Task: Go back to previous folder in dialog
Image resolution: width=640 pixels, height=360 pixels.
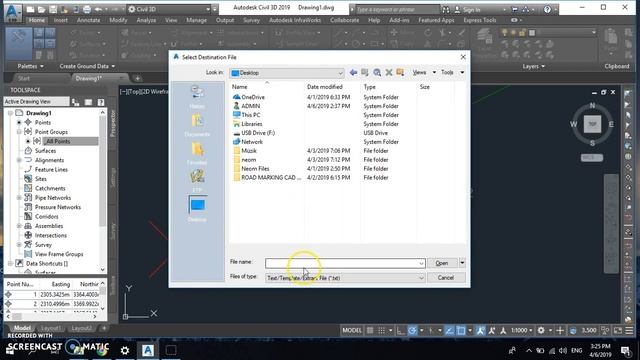Action: [x=353, y=72]
